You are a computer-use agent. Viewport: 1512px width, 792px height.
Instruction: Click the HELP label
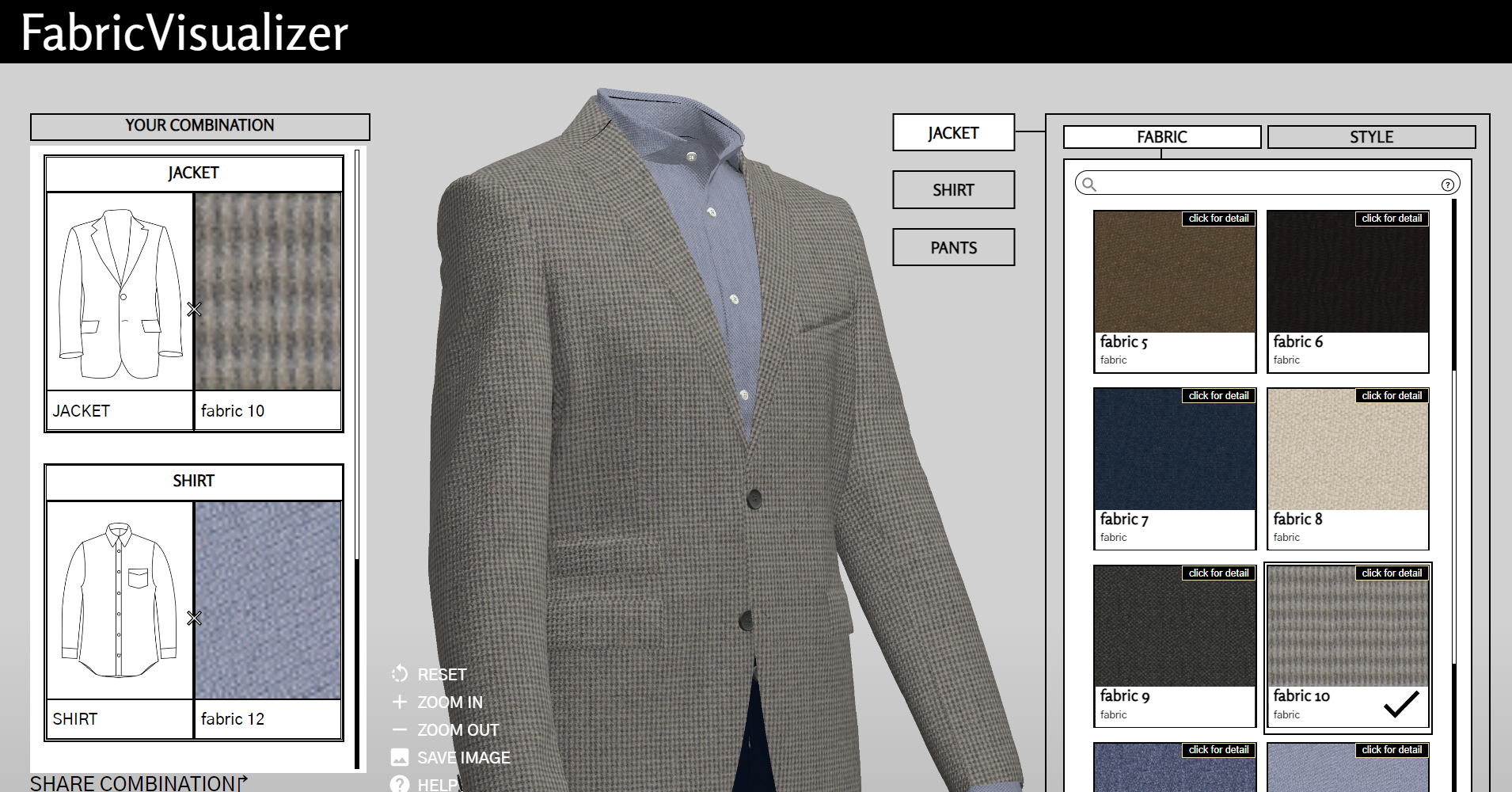pyautogui.click(x=438, y=785)
